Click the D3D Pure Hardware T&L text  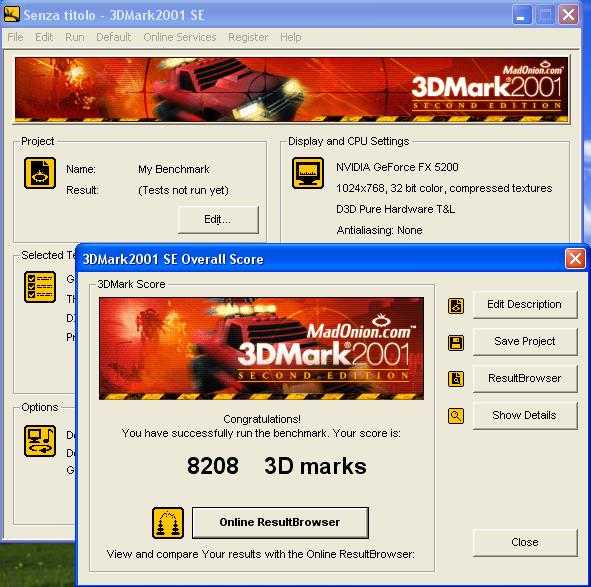(x=395, y=209)
